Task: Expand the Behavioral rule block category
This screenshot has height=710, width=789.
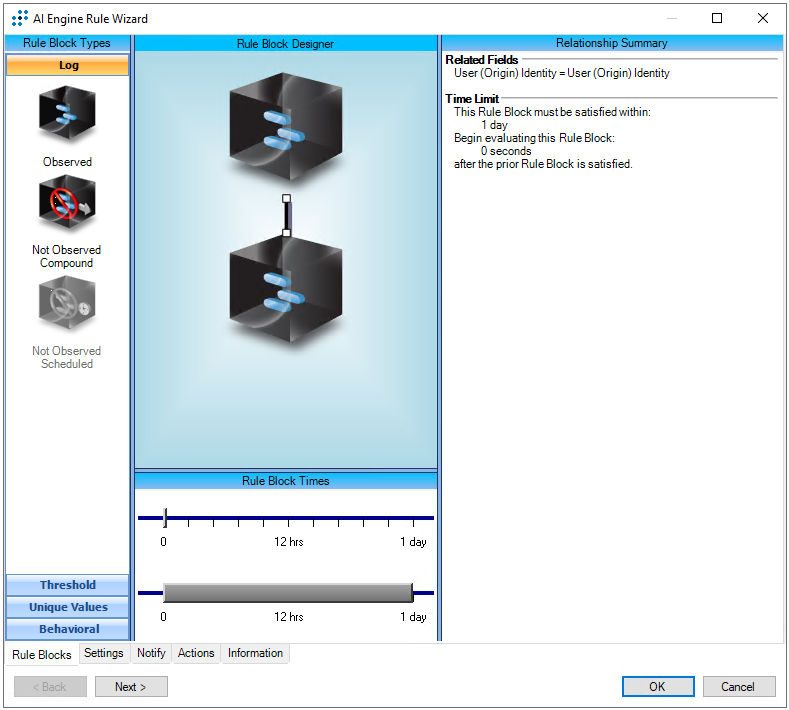Action: click(x=68, y=629)
